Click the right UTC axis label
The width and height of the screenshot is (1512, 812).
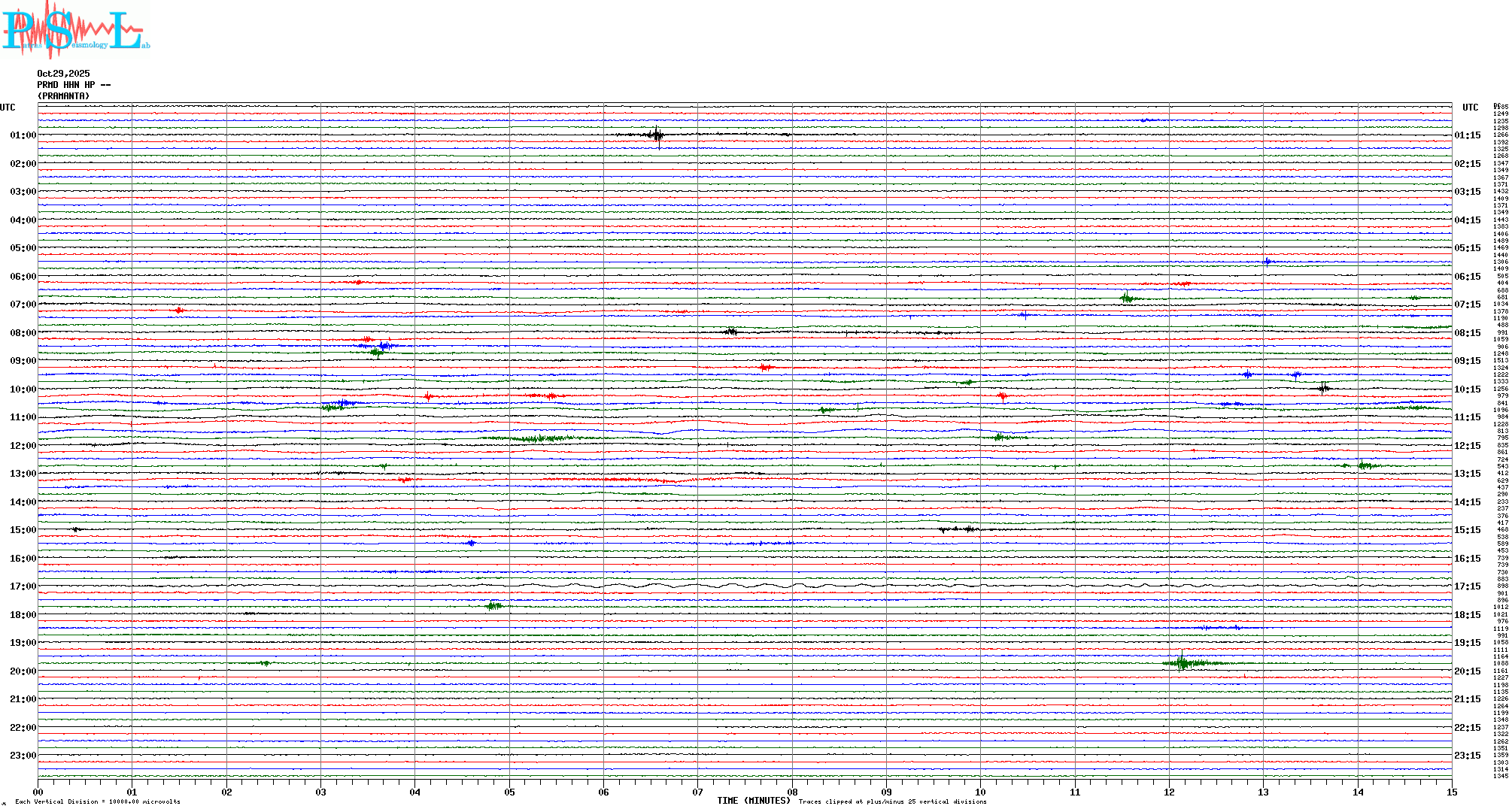click(x=1470, y=108)
